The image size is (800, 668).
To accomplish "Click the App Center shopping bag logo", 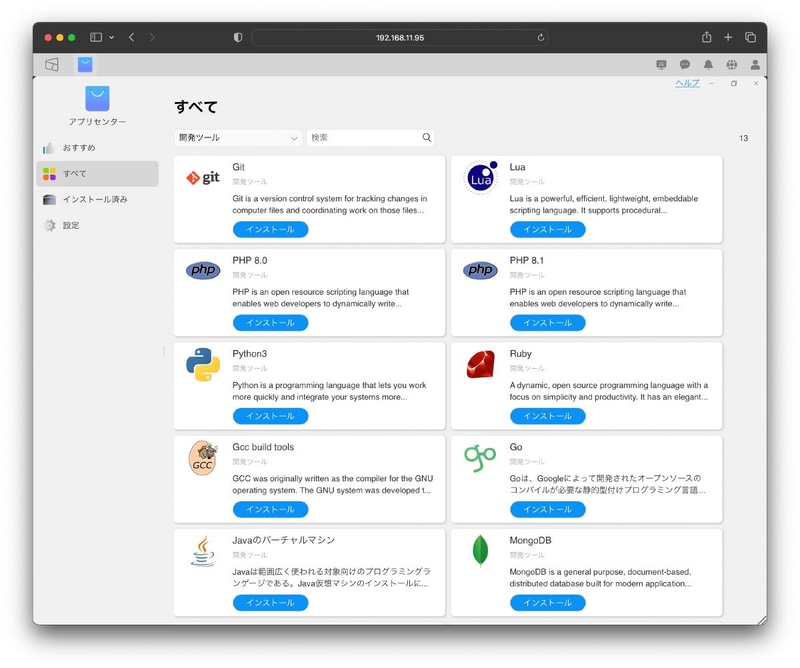I will coord(97,98).
